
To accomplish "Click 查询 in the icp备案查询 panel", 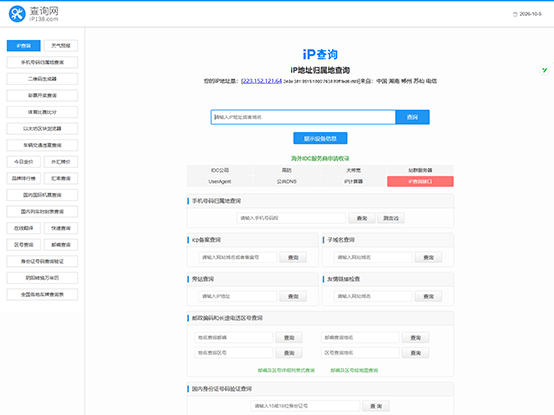I will pyautogui.click(x=293, y=257).
